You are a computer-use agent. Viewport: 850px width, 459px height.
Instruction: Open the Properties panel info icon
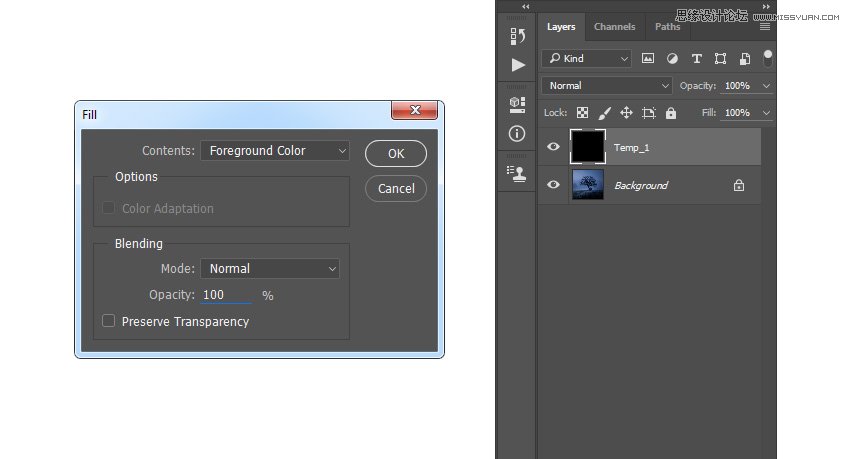coord(518,133)
